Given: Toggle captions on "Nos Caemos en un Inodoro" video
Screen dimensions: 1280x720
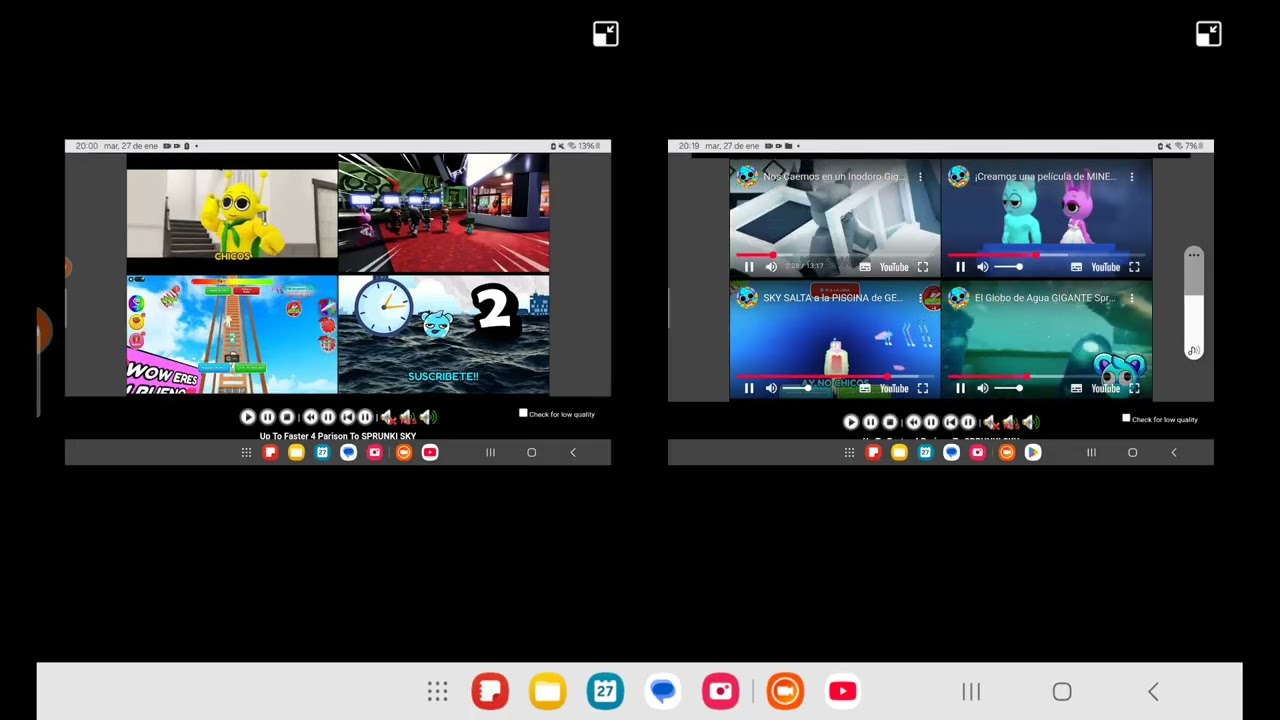Looking at the screenshot, I should [x=865, y=267].
